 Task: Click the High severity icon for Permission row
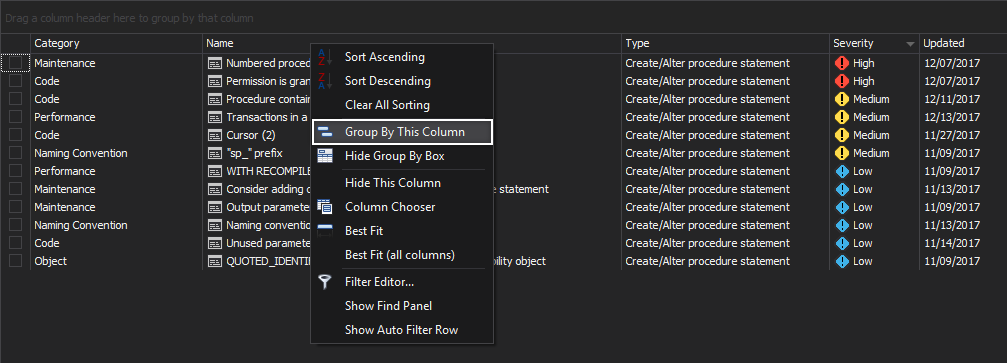point(841,81)
